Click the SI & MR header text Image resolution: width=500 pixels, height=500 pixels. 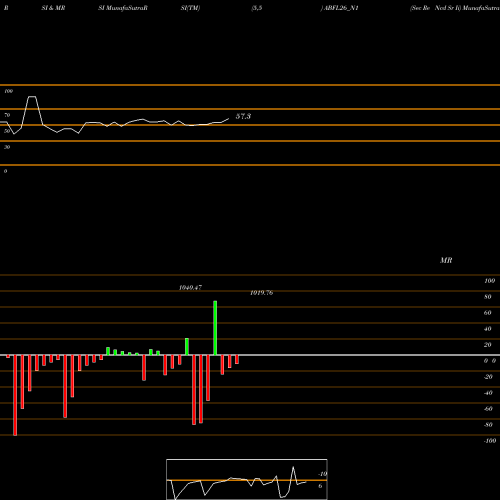click(x=53, y=8)
